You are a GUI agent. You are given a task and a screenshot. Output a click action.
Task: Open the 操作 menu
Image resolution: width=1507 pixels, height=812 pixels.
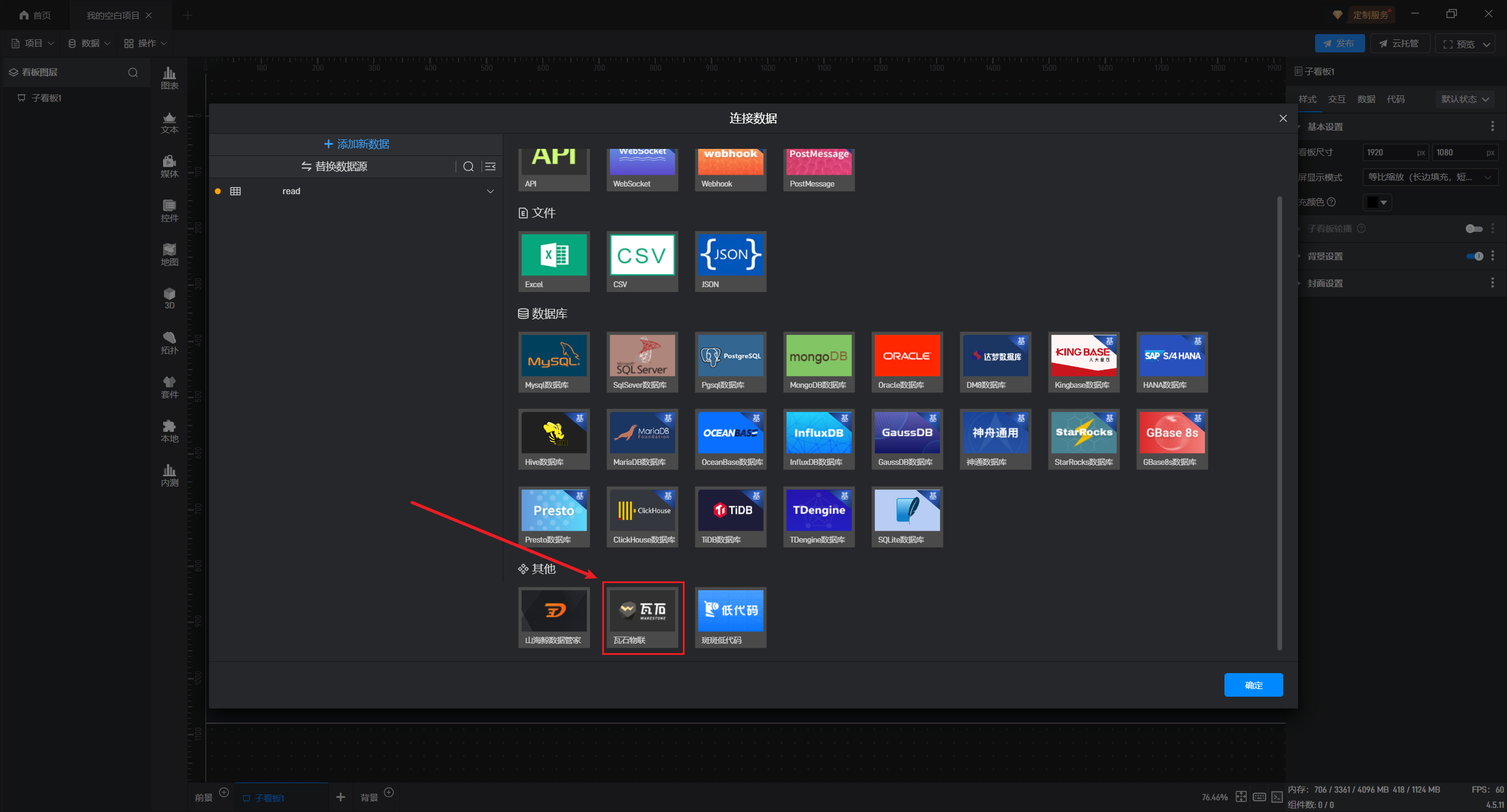point(145,44)
